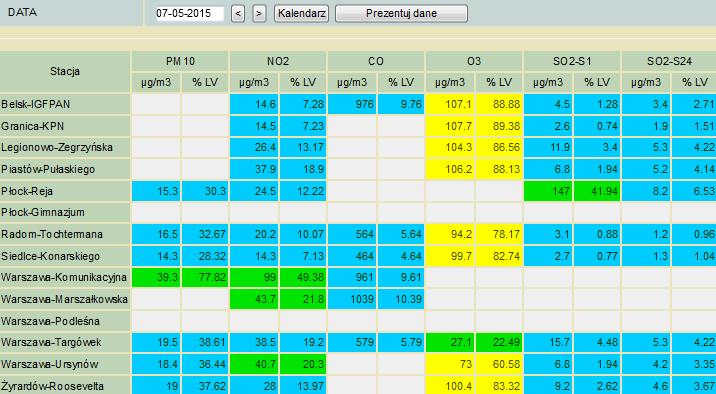Go to next day with > button
716x394 pixels.
click(259, 13)
